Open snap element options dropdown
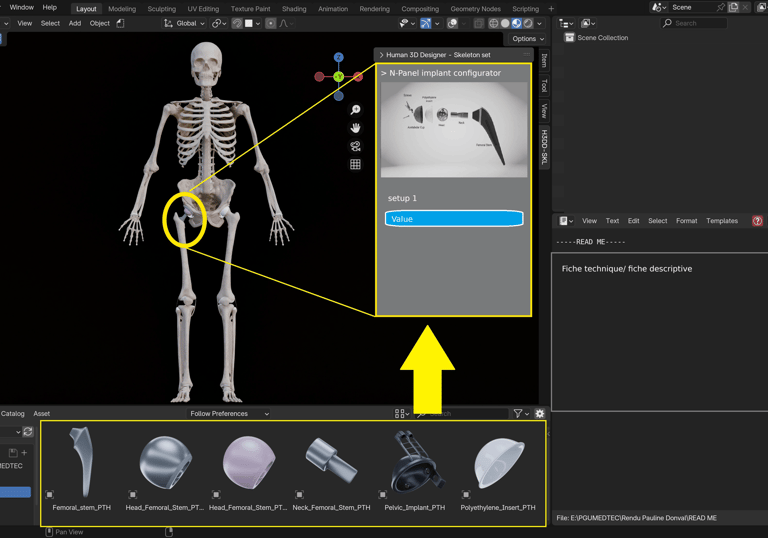 point(258,23)
